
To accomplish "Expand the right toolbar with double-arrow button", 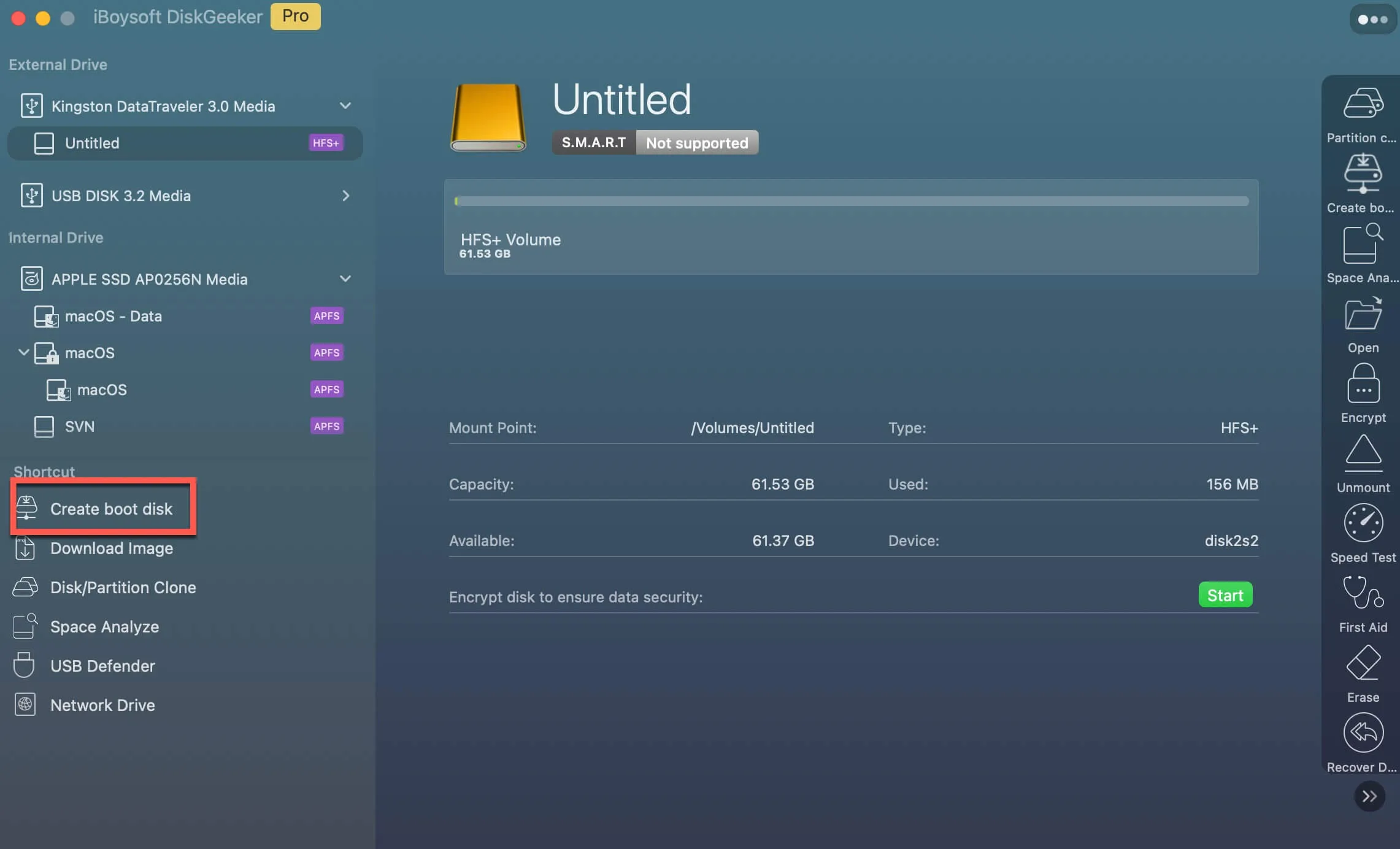I will (1369, 796).
